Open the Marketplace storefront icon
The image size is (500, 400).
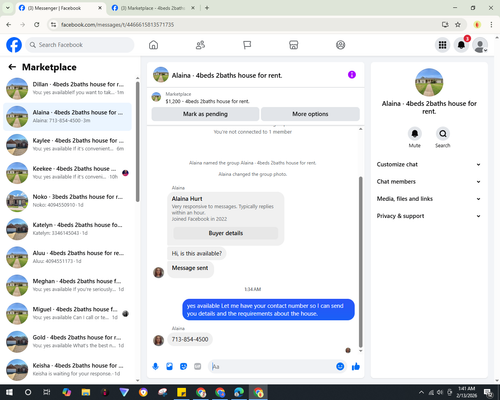(294, 45)
